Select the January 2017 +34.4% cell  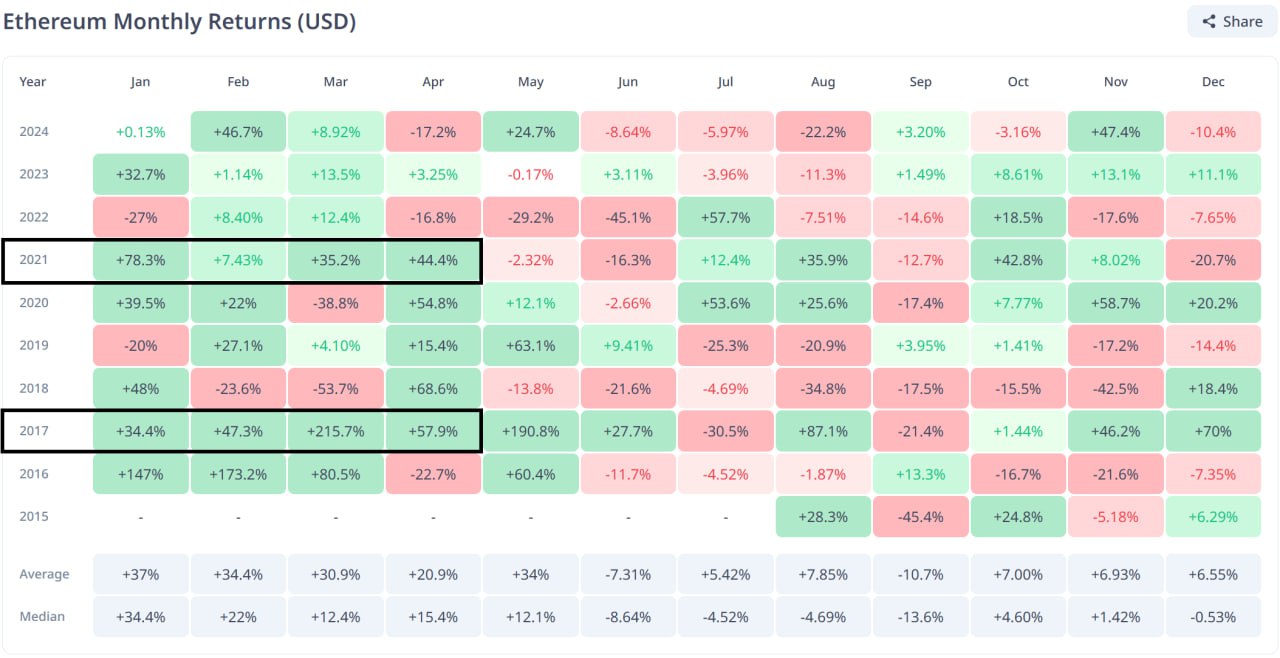(140, 430)
